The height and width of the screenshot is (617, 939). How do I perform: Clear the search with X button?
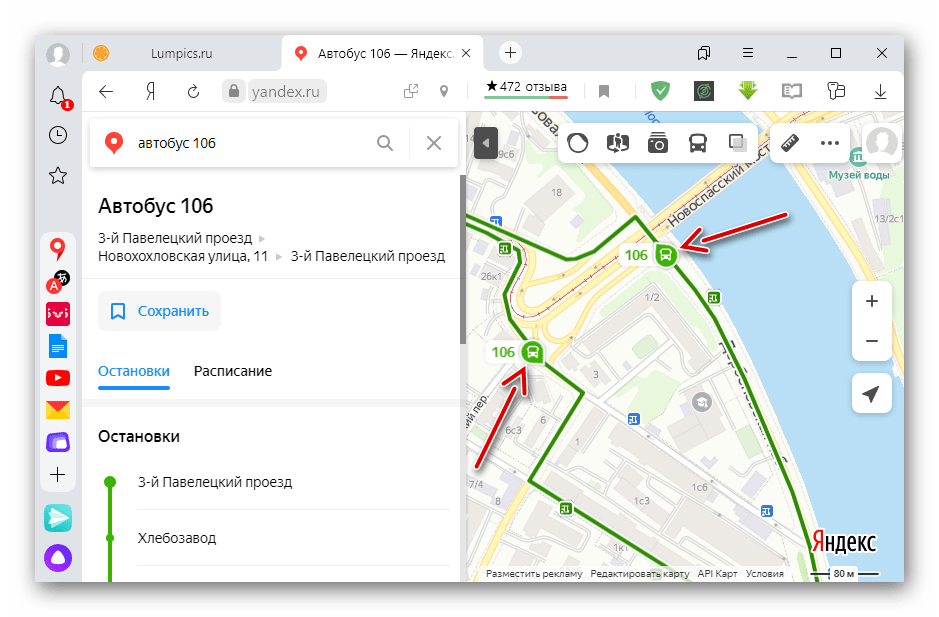(433, 143)
